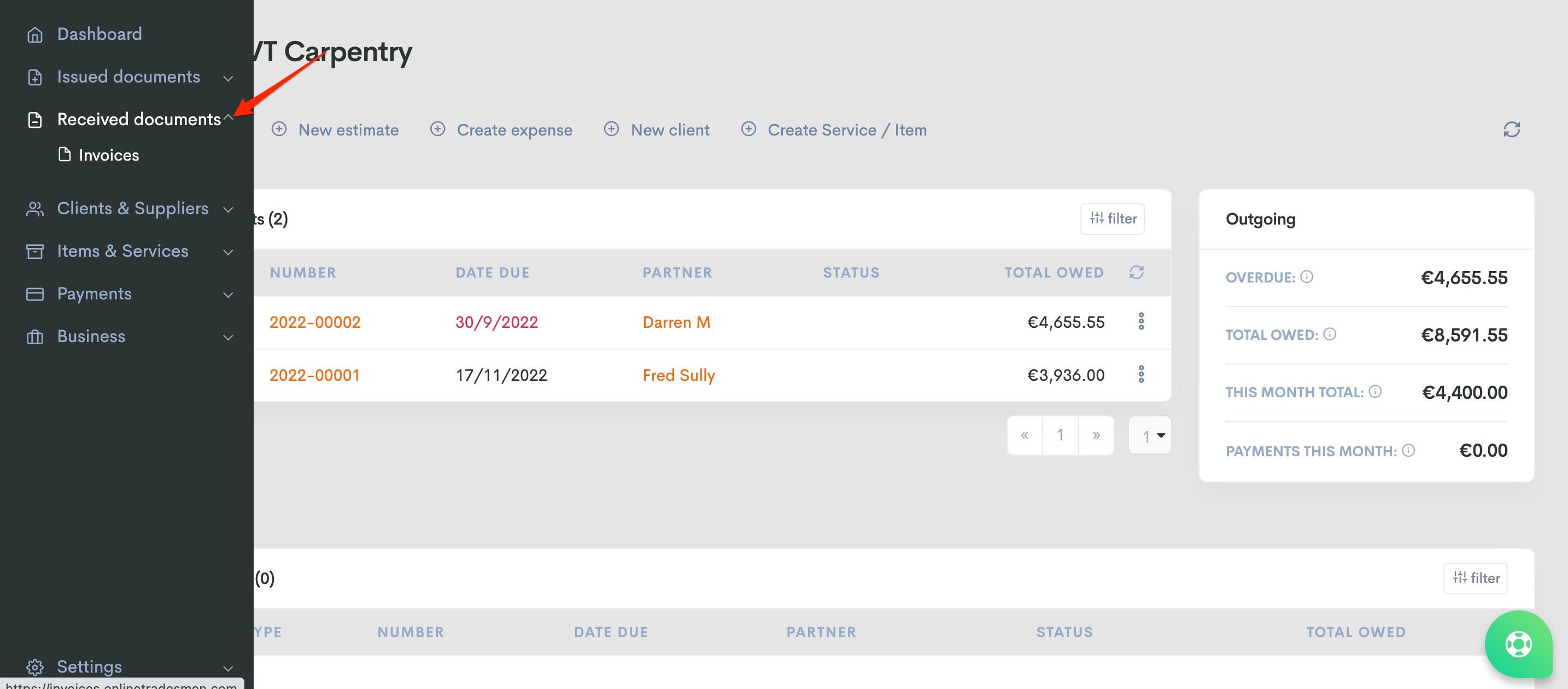Click the Invoices sub-item page icon
The image size is (1568, 689).
(x=65, y=155)
